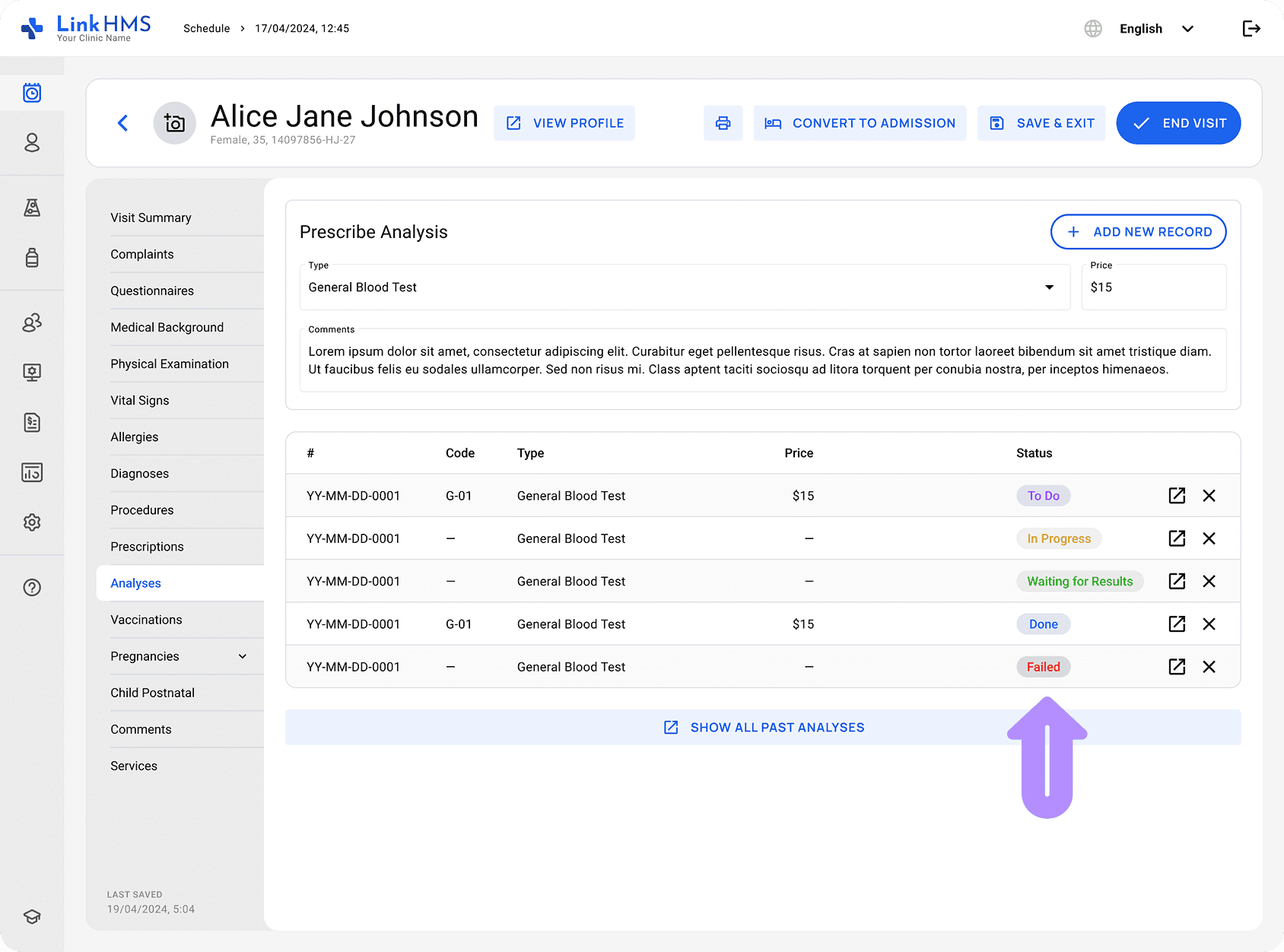Viewport: 1284px width, 952px height.
Task: Open the Done analysis record
Action: tap(1177, 624)
